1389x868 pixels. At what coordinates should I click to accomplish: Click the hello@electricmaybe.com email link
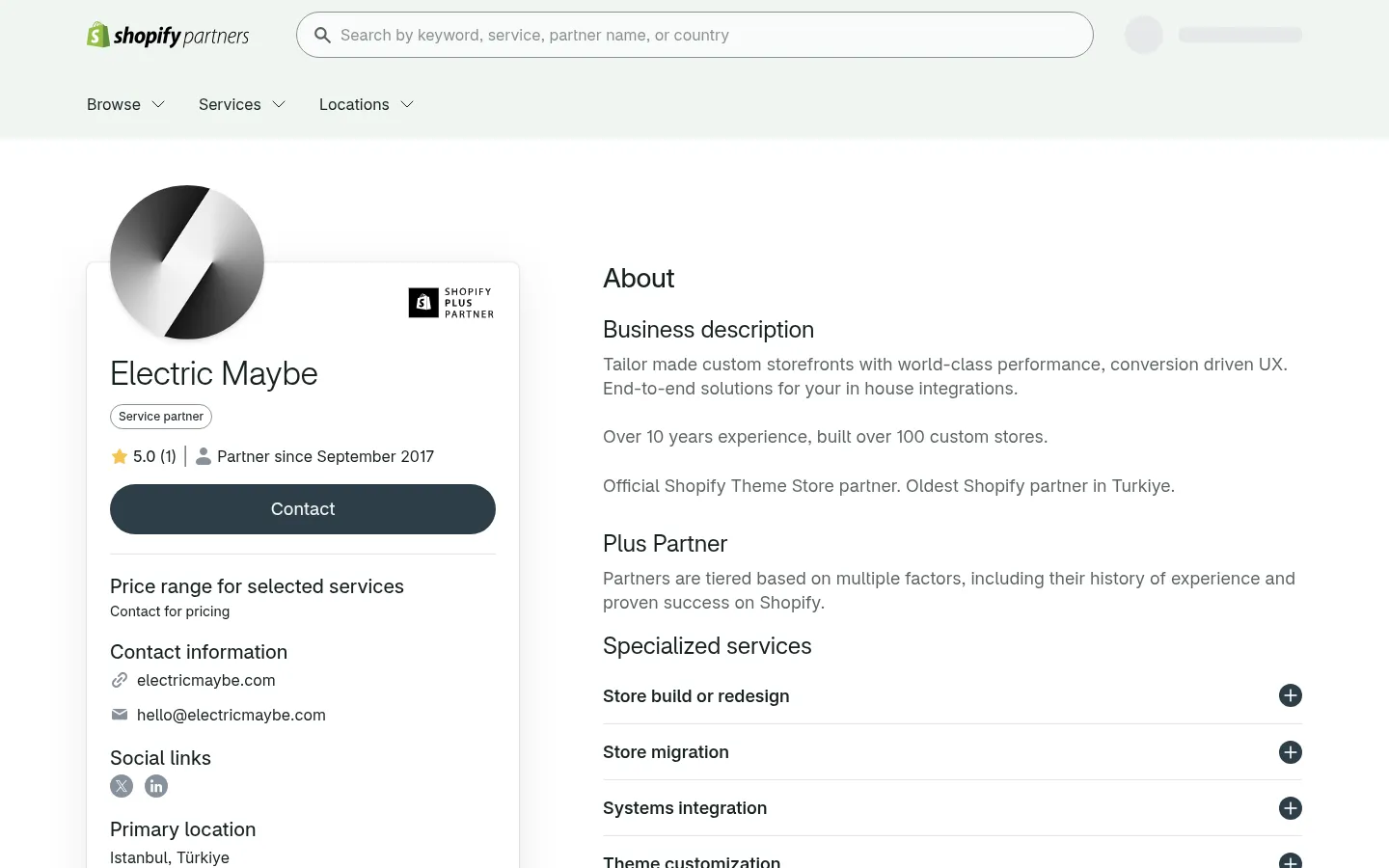(231, 715)
